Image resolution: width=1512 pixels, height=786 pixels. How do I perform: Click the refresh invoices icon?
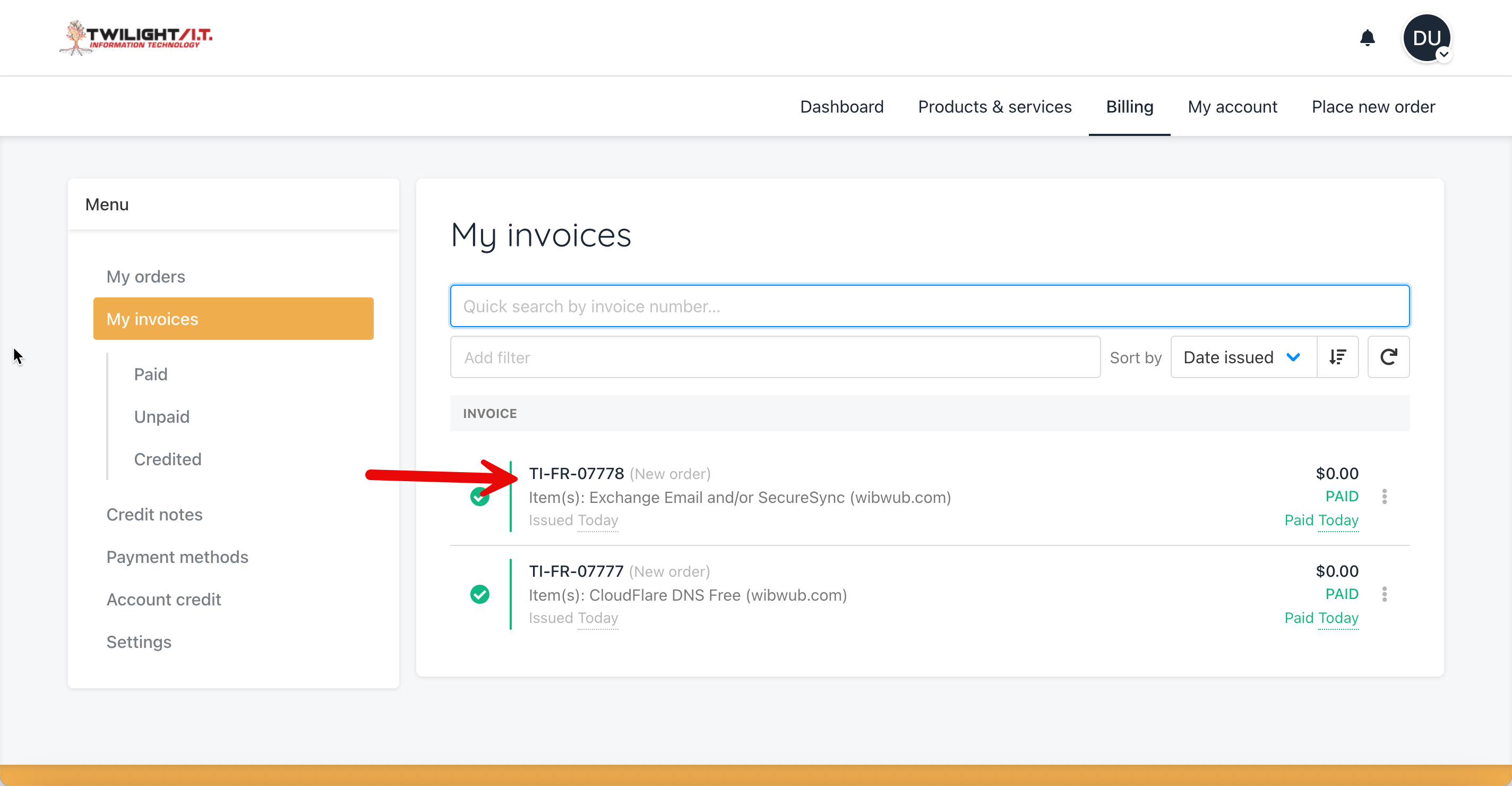(x=1388, y=357)
